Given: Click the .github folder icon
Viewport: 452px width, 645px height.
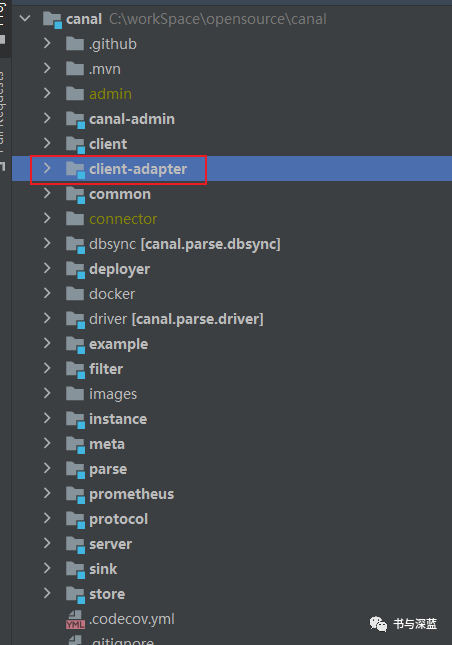Looking at the screenshot, I should click(75, 44).
